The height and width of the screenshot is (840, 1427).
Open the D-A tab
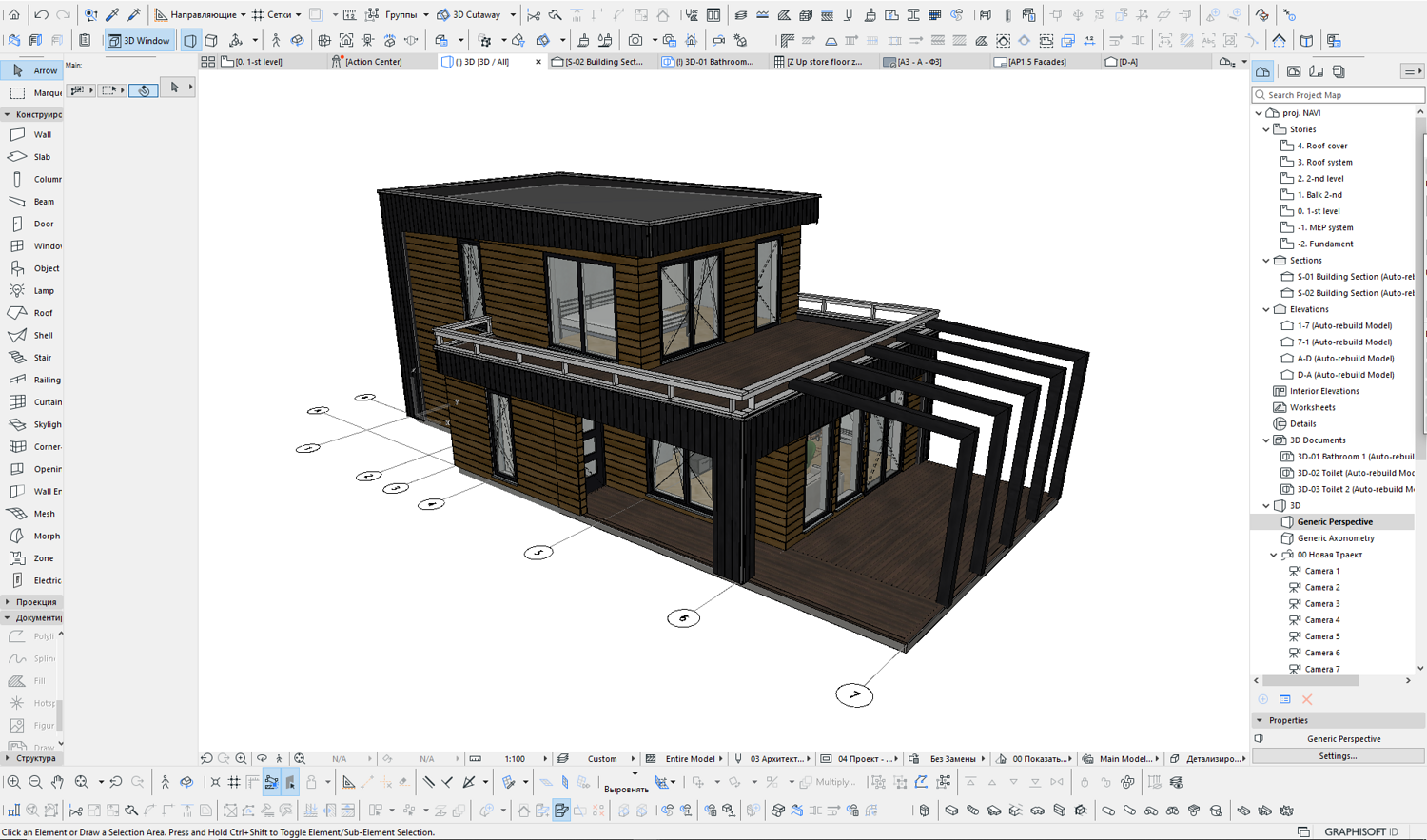pos(1155,62)
